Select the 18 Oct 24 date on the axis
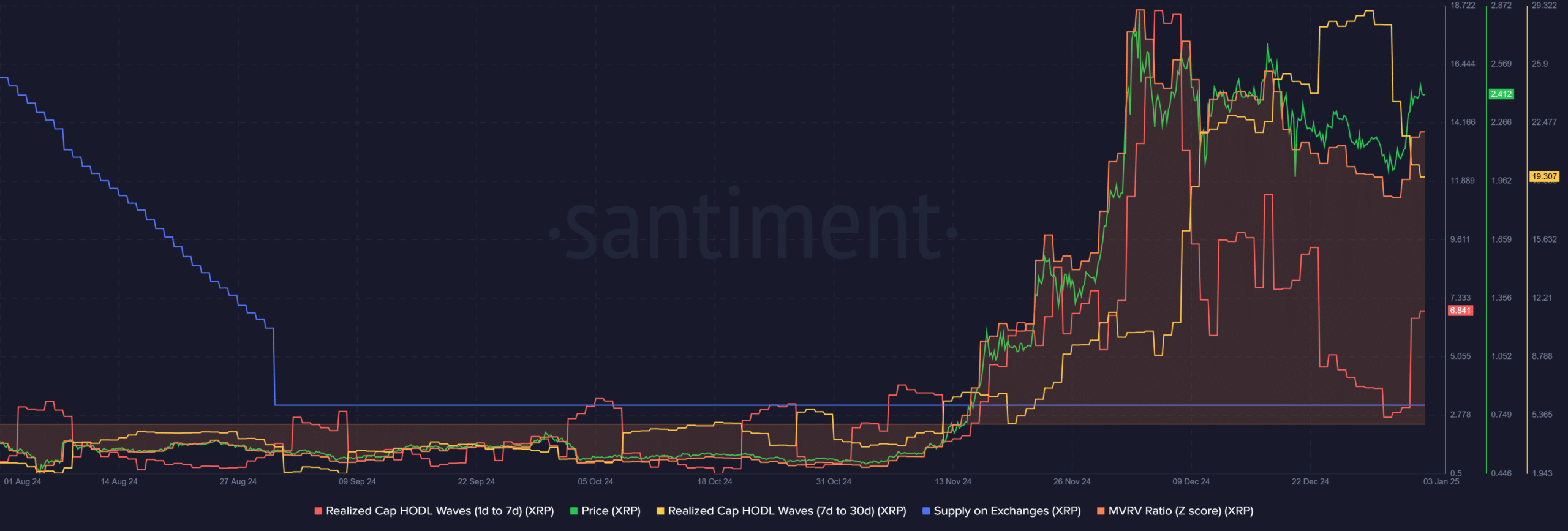Screen dimensions: 1568x531 point(714,481)
